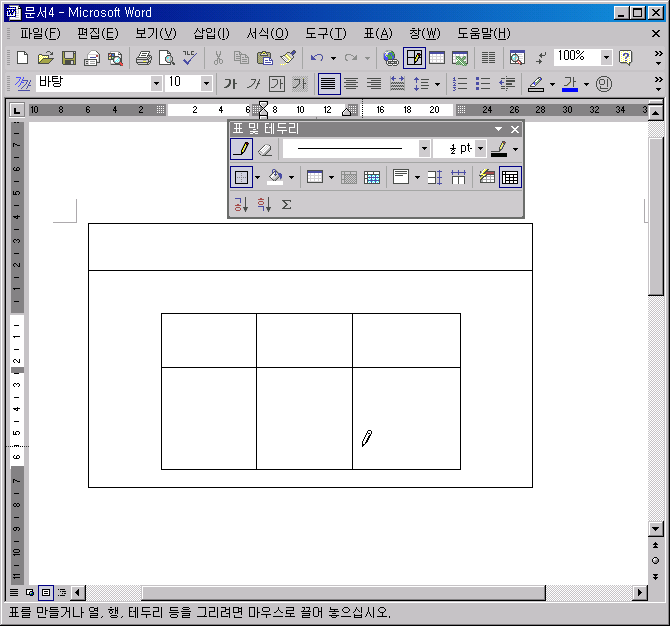670x626 pixels.
Task: Click the vertical scrollbar down arrow
Action: point(656,529)
